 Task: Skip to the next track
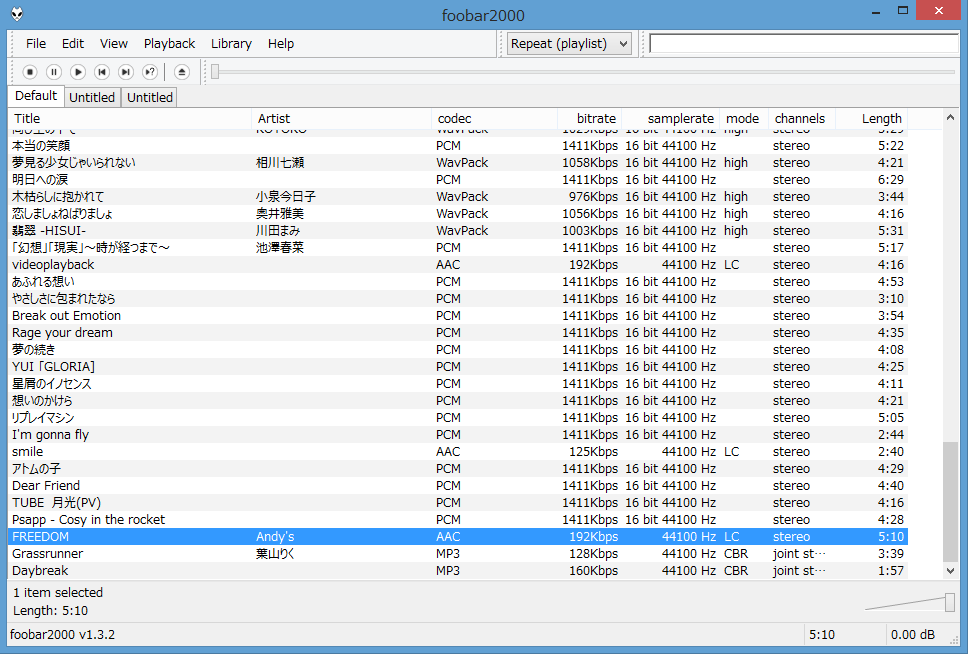point(126,72)
